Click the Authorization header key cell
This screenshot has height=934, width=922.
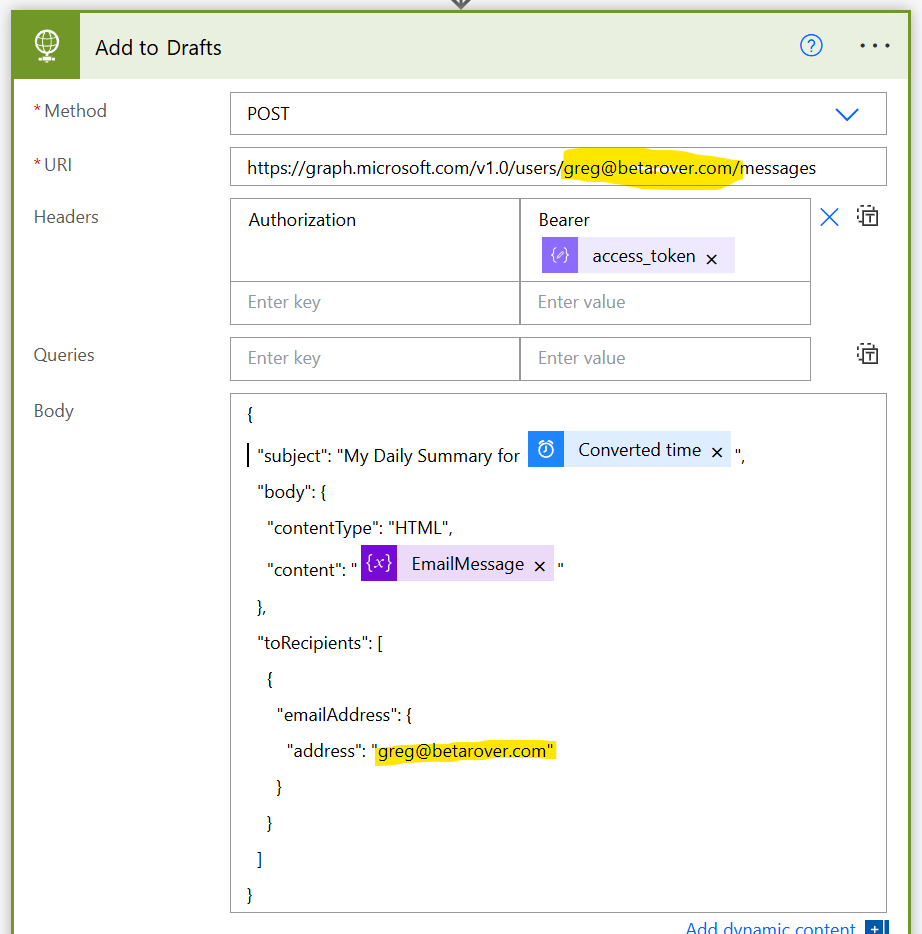tap(375, 240)
